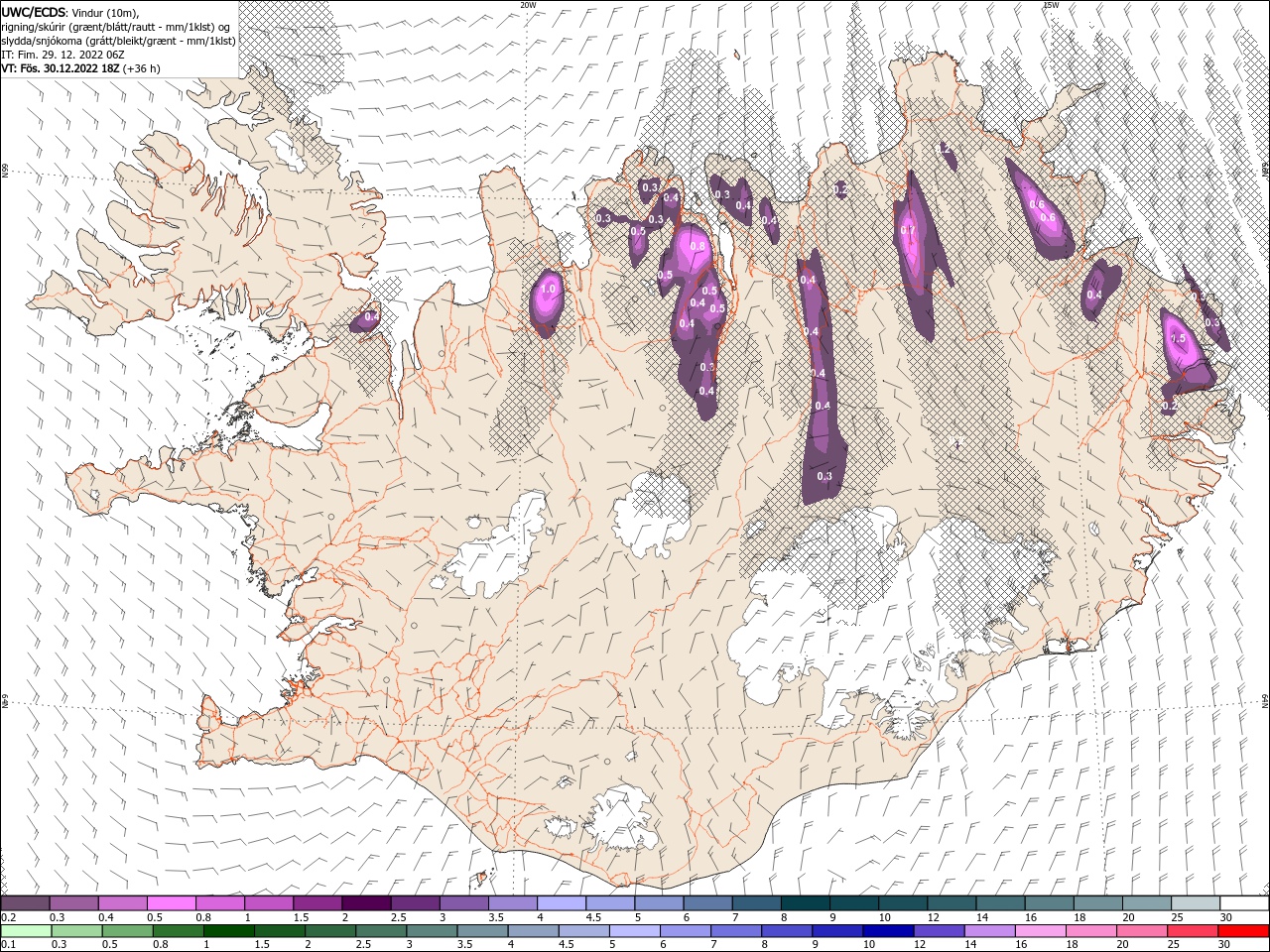Click the bottom-row swatch between 2.5 and 3
This screenshot has width=1270, height=952.
381,930
